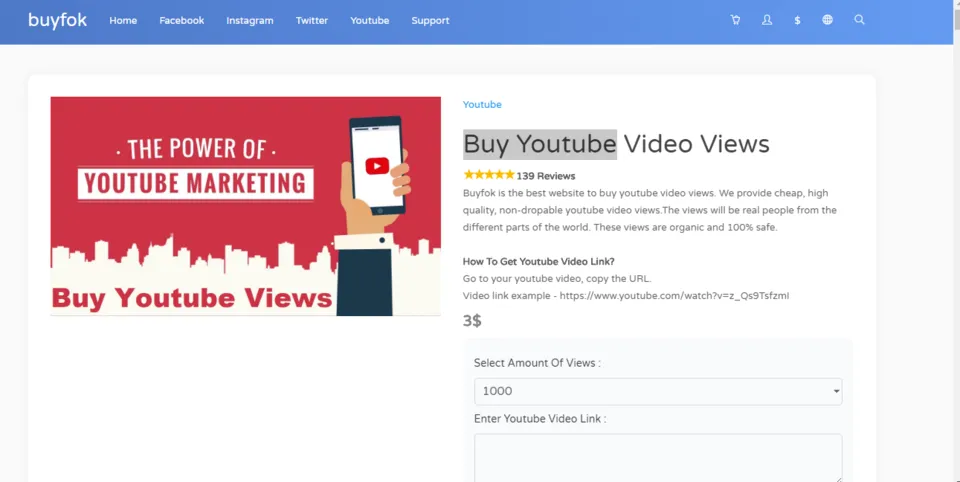
Task: Click the 'Select Amount Of Views :' label
Action: tap(537, 363)
